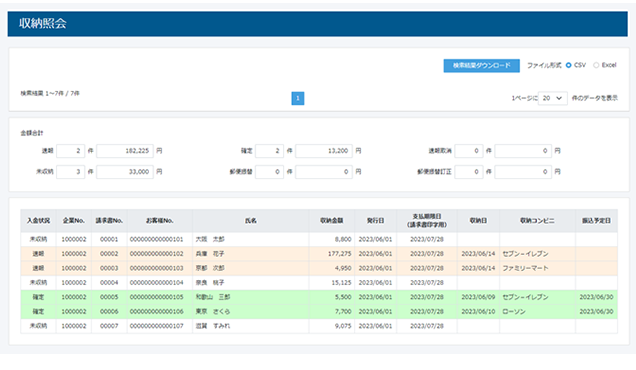Click the 発行日 column header
The height and width of the screenshot is (370, 636).
[x=376, y=221]
